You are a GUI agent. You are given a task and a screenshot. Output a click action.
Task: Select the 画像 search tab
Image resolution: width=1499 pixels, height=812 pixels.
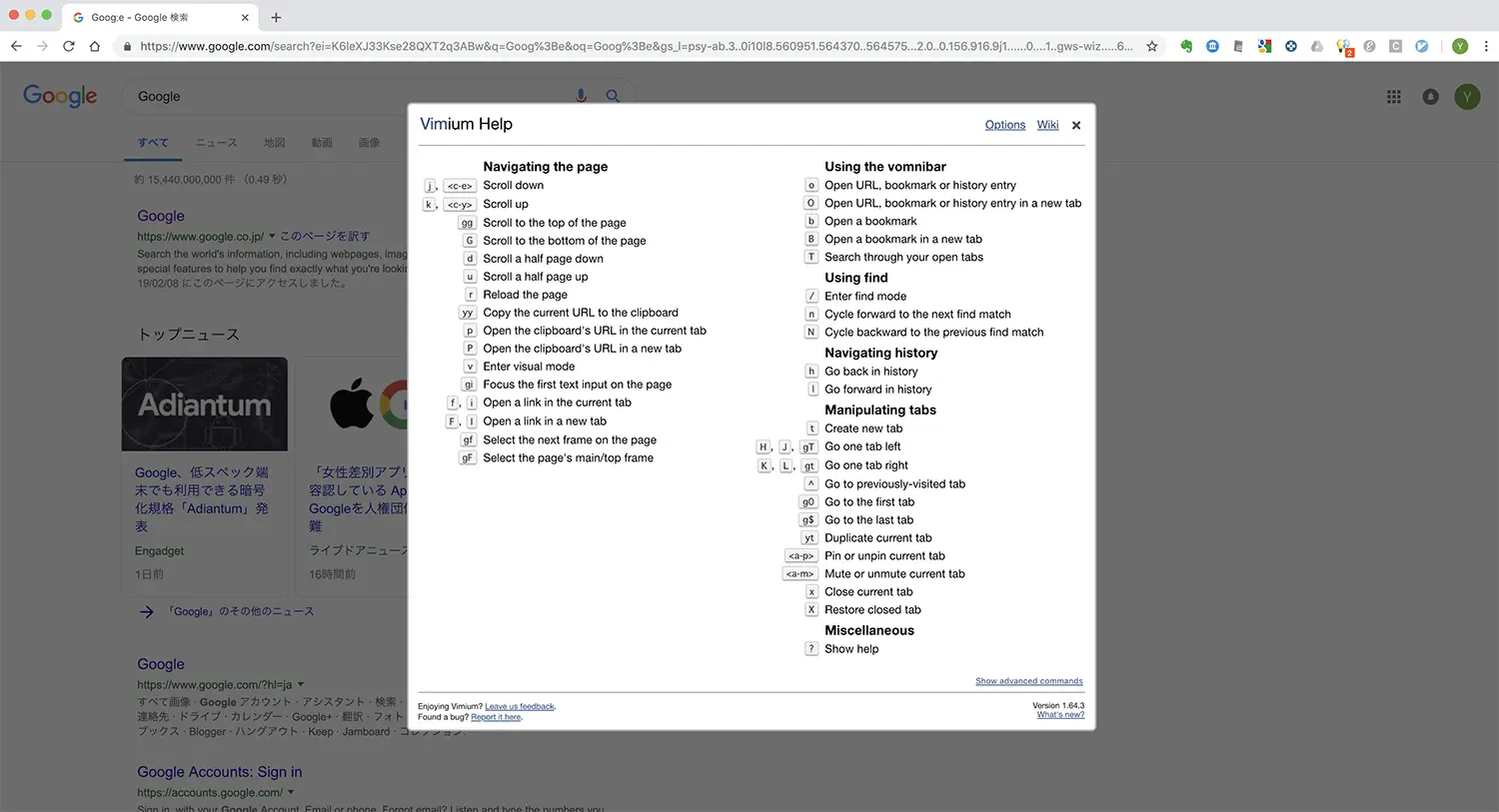pyautogui.click(x=370, y=143)
